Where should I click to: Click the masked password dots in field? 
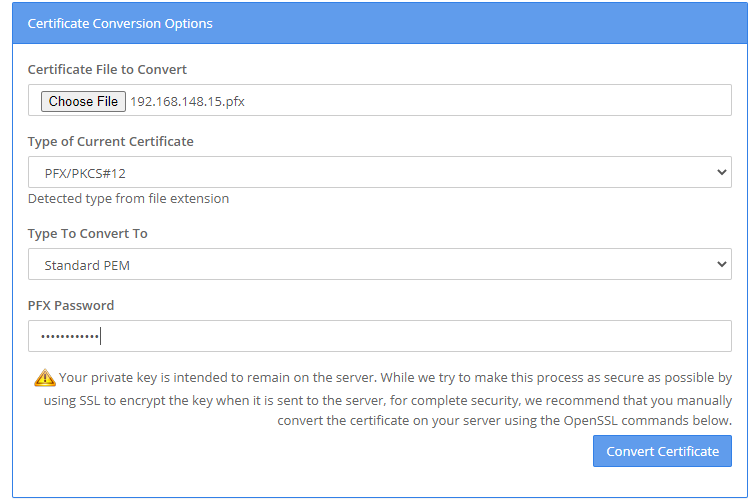pos(70,337)
